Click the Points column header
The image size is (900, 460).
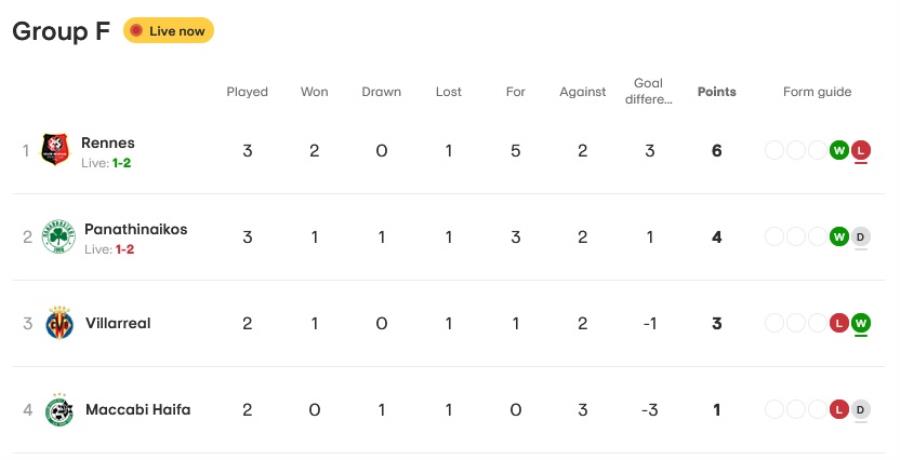click(717, 92)
